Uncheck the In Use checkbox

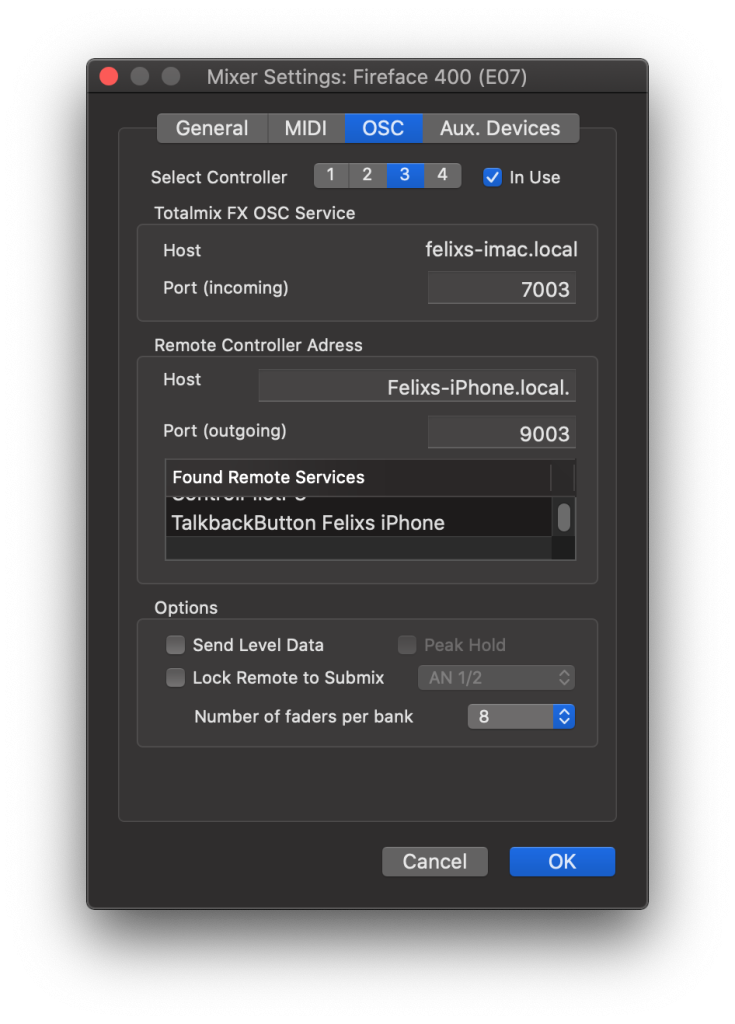point(492,177)
